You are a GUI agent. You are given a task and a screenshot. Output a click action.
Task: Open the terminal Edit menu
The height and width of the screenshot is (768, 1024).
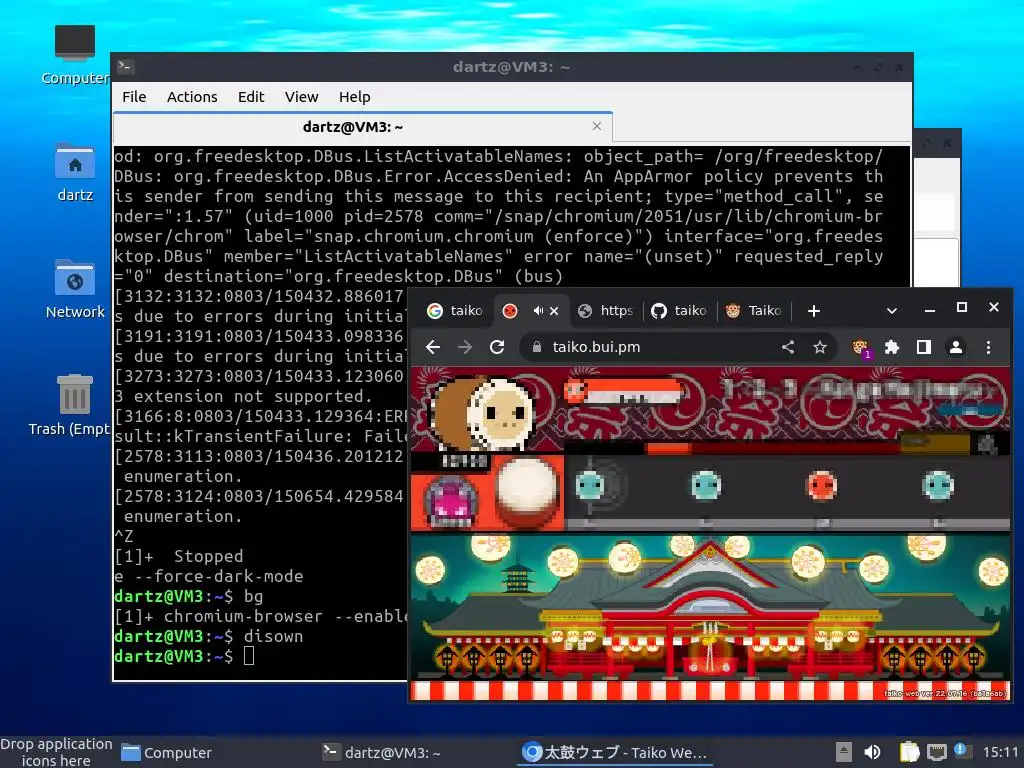coord(251,97)
